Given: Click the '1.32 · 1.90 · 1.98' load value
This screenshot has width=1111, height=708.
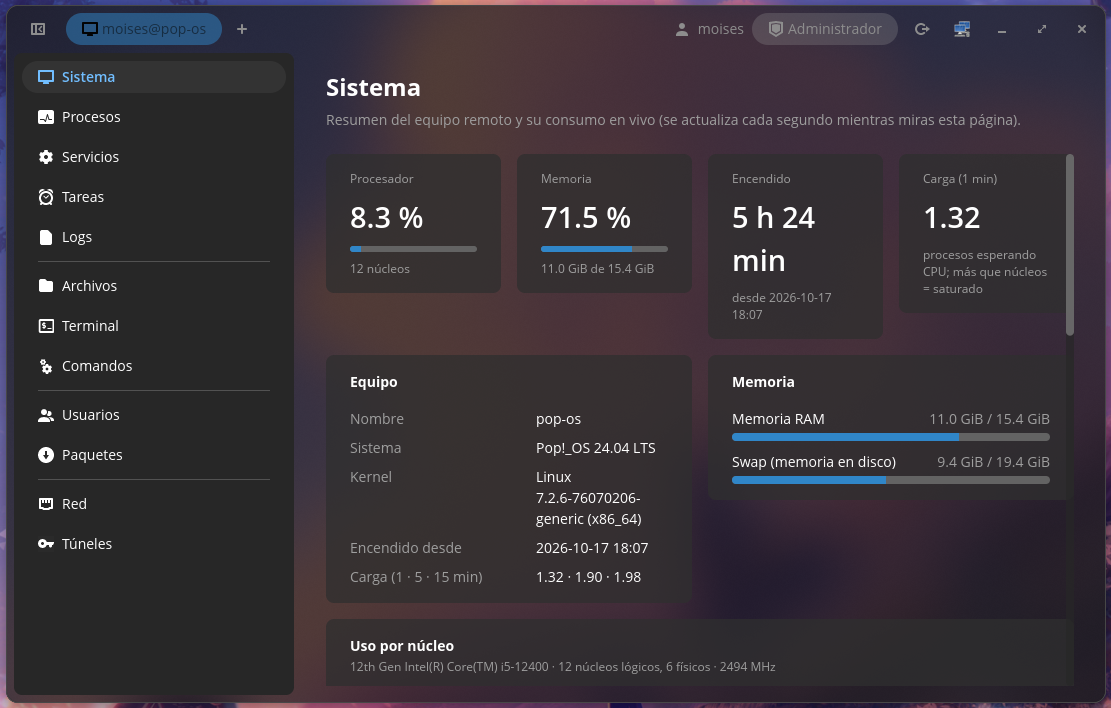Looking at the screenshot, I should (589, 577).
